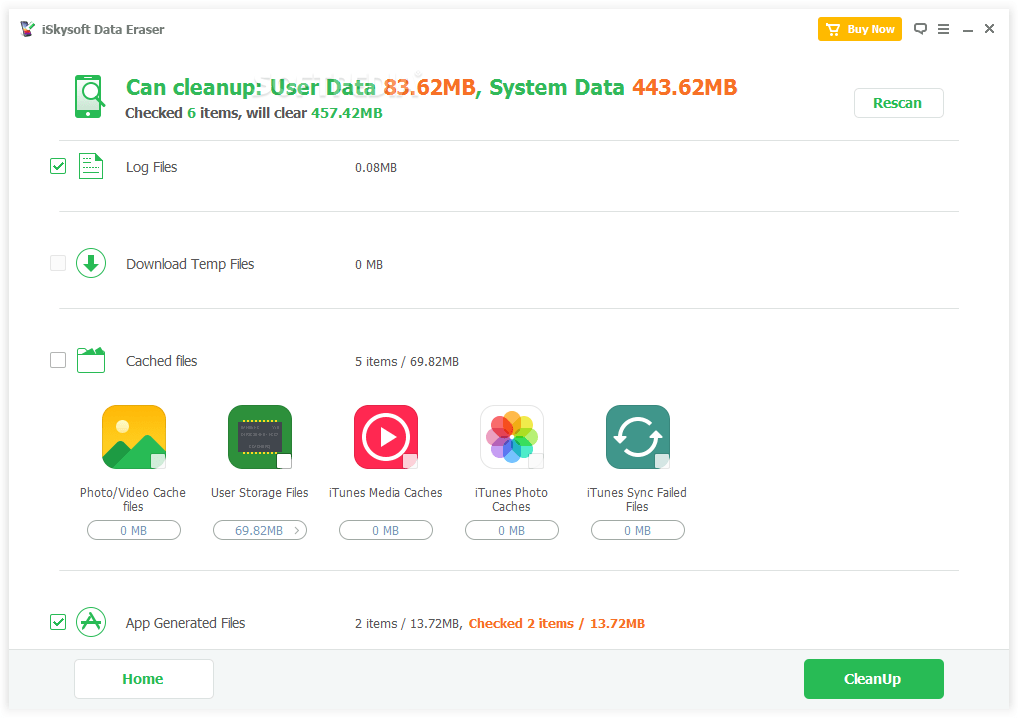Click the Buy Now button
The width and height of the screenshot is (1018, 718).
click(859, 29)
